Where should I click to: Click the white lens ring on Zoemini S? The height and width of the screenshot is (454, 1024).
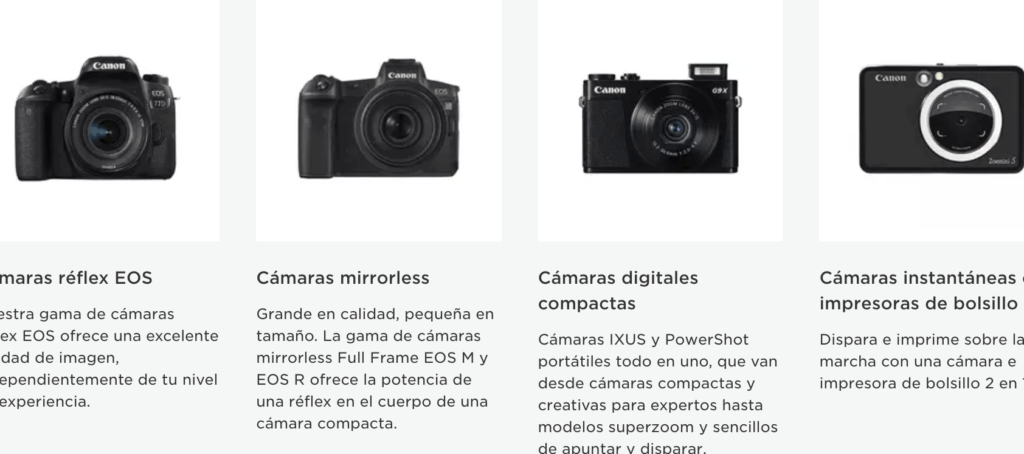tap(961, 120)
